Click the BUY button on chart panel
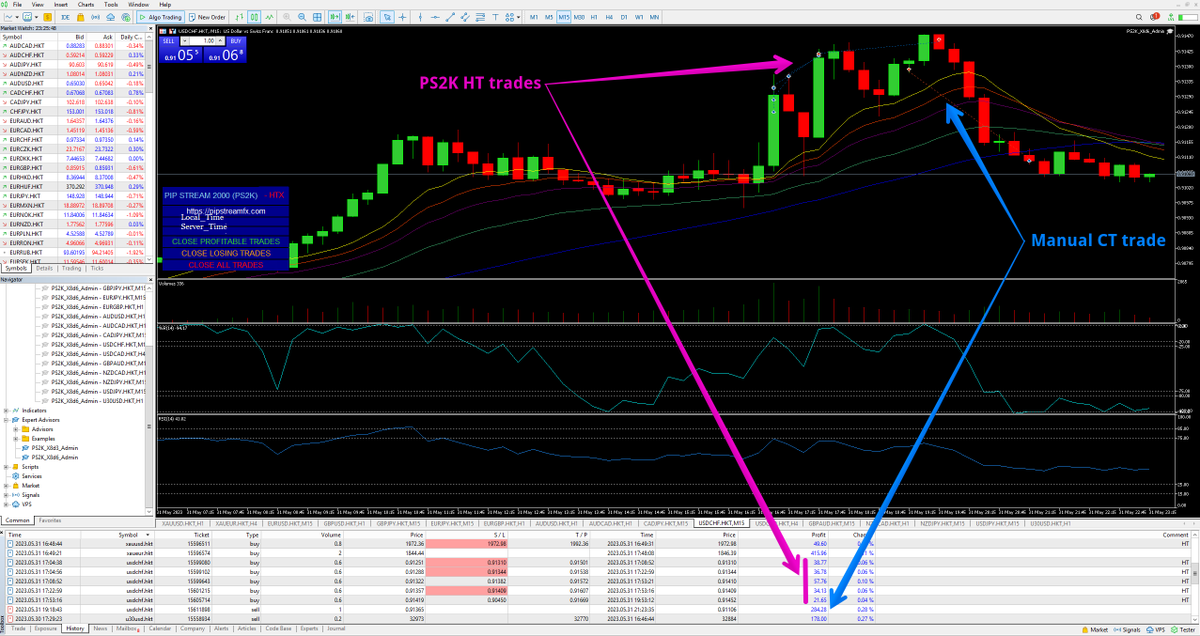The width and height of the screenshot is (1200, 636). click(236, 41)
